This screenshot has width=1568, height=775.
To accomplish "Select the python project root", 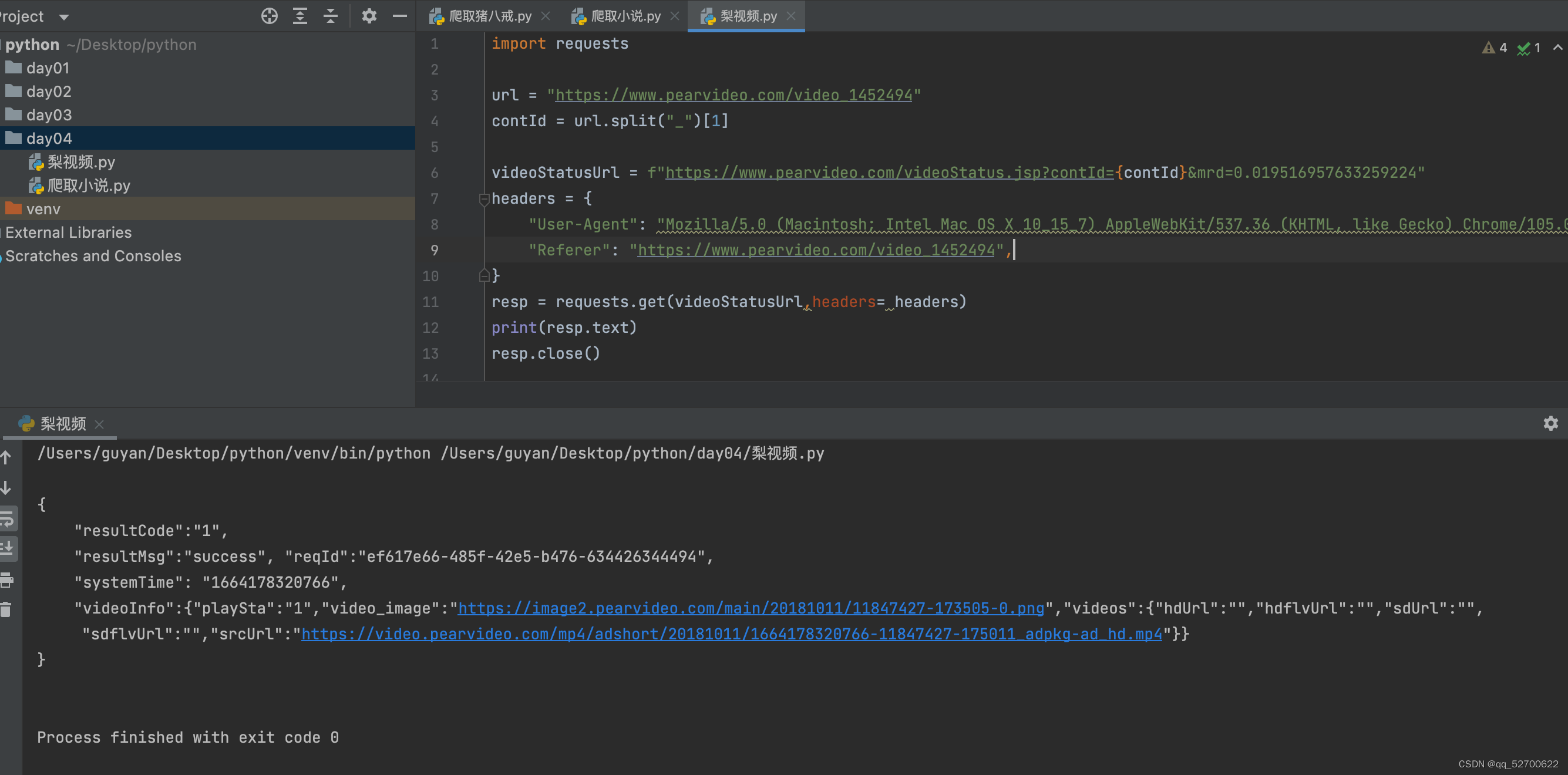I will click(207, 45).
